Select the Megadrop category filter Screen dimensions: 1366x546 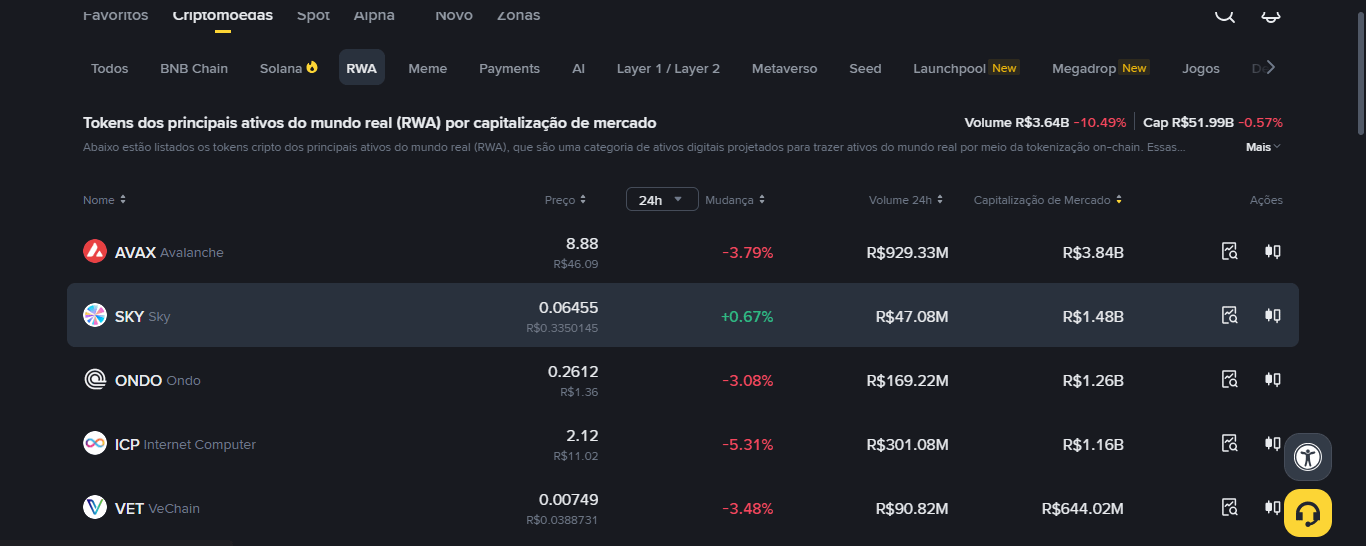[1100, 68]
